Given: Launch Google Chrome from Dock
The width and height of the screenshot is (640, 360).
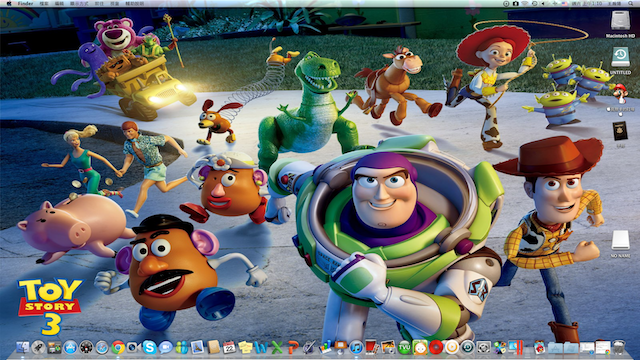Looking at the screenshot, I should point(118,347).
